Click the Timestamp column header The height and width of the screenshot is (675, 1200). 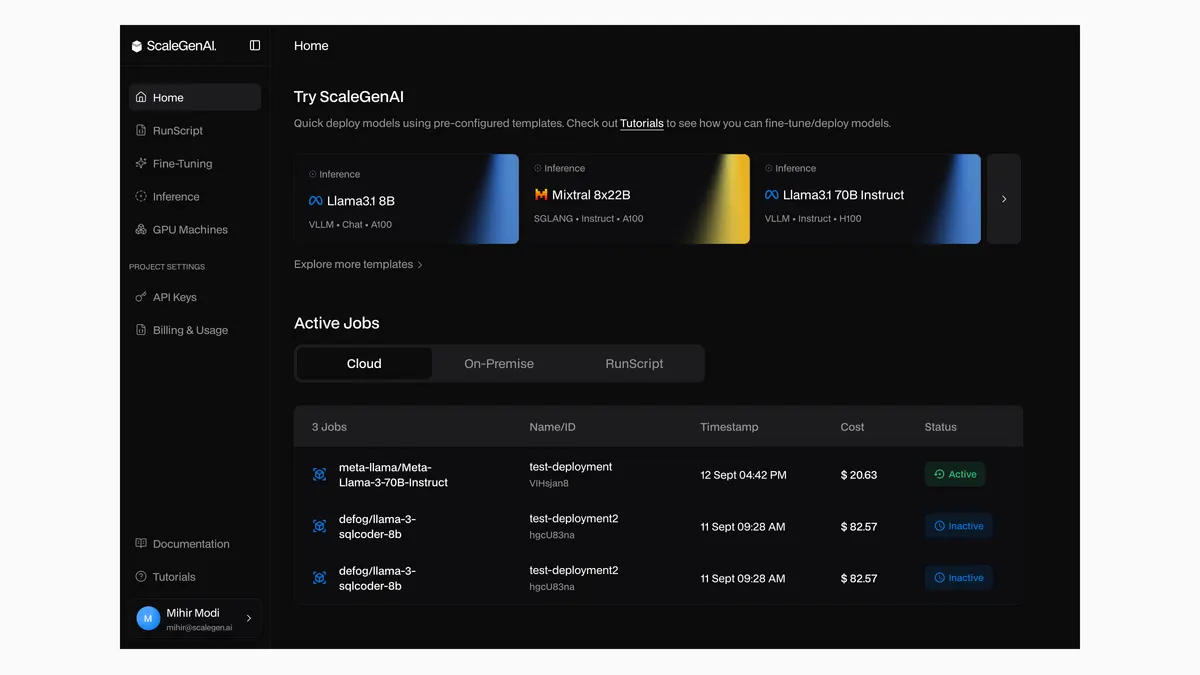coord(729,427)
